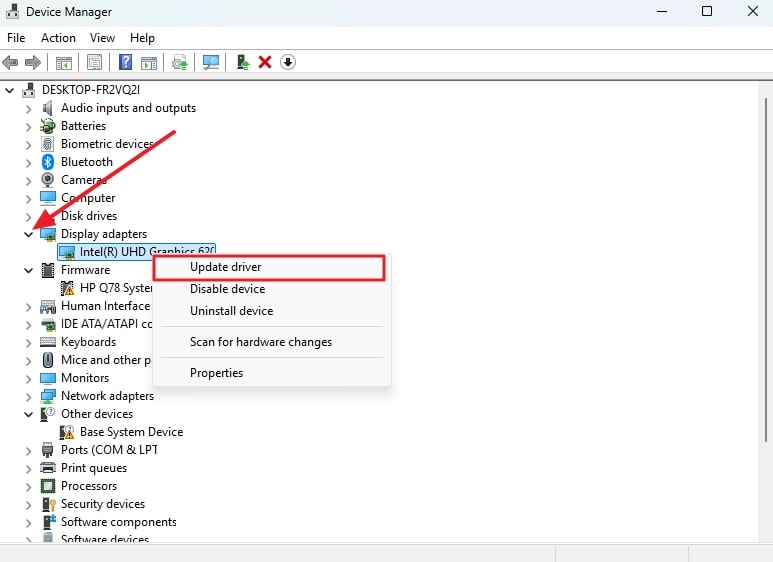Click the Computer category monitor icon
This screenshot has height=562, width=773.
click(48, 198)
